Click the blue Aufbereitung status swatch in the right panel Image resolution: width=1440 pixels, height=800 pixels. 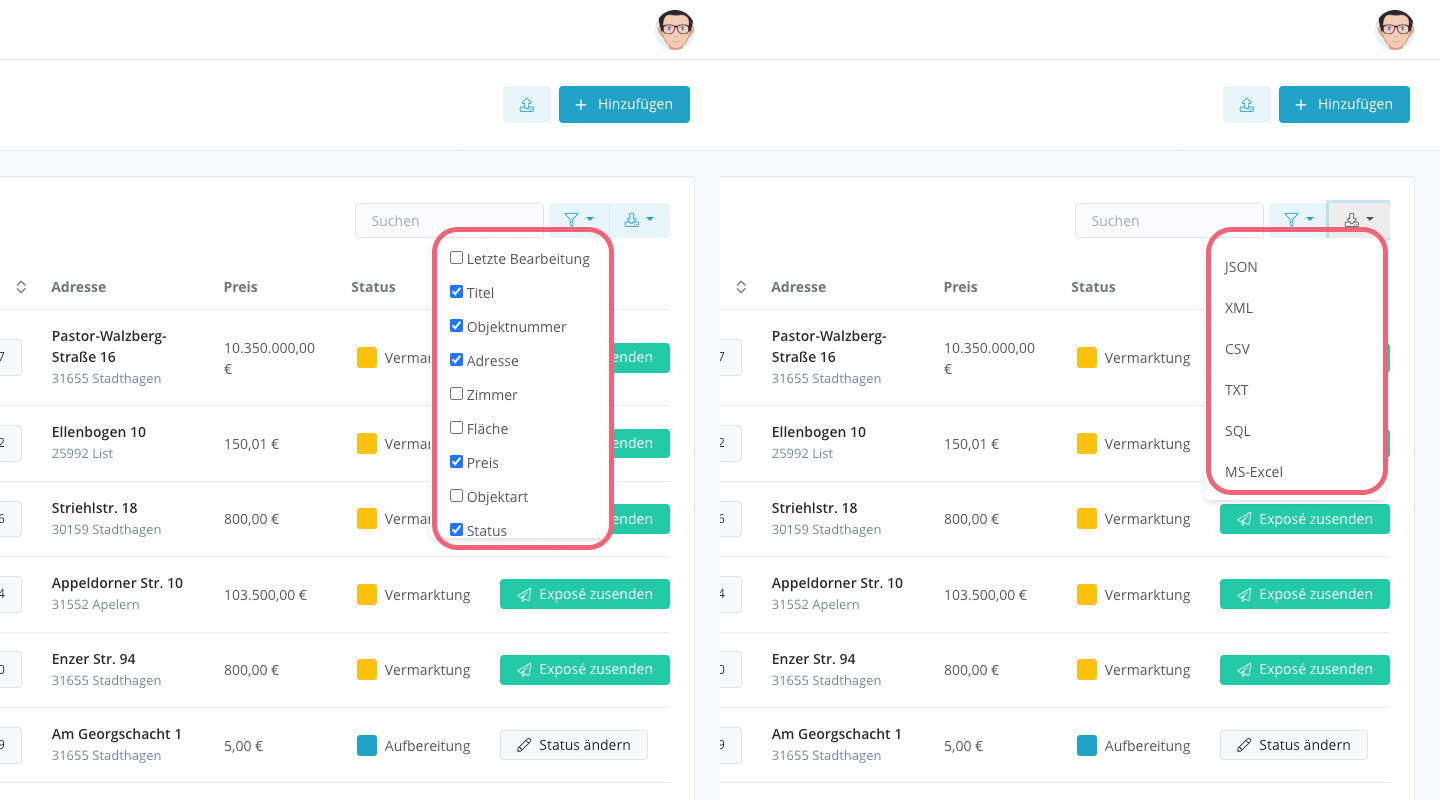pos(1087,745)
